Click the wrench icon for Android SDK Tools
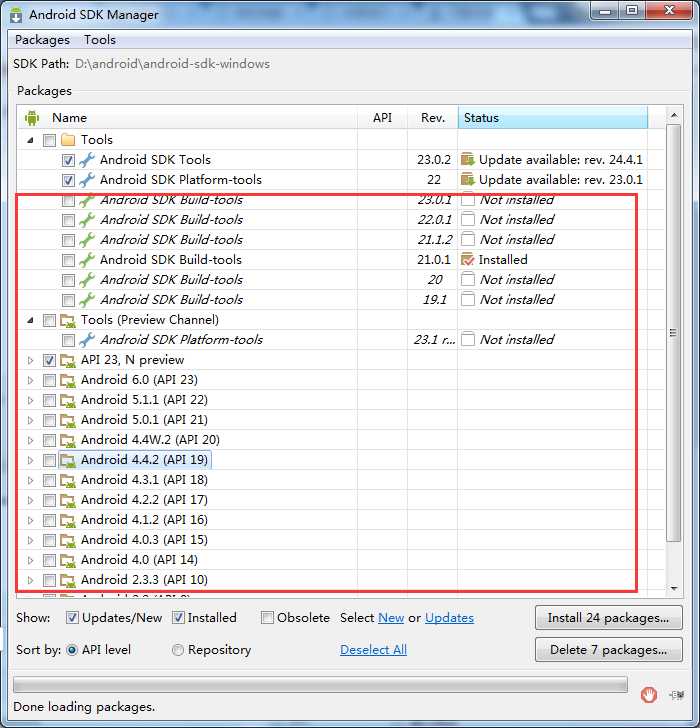This screenshot has height=728, width=700. point(87,160)
